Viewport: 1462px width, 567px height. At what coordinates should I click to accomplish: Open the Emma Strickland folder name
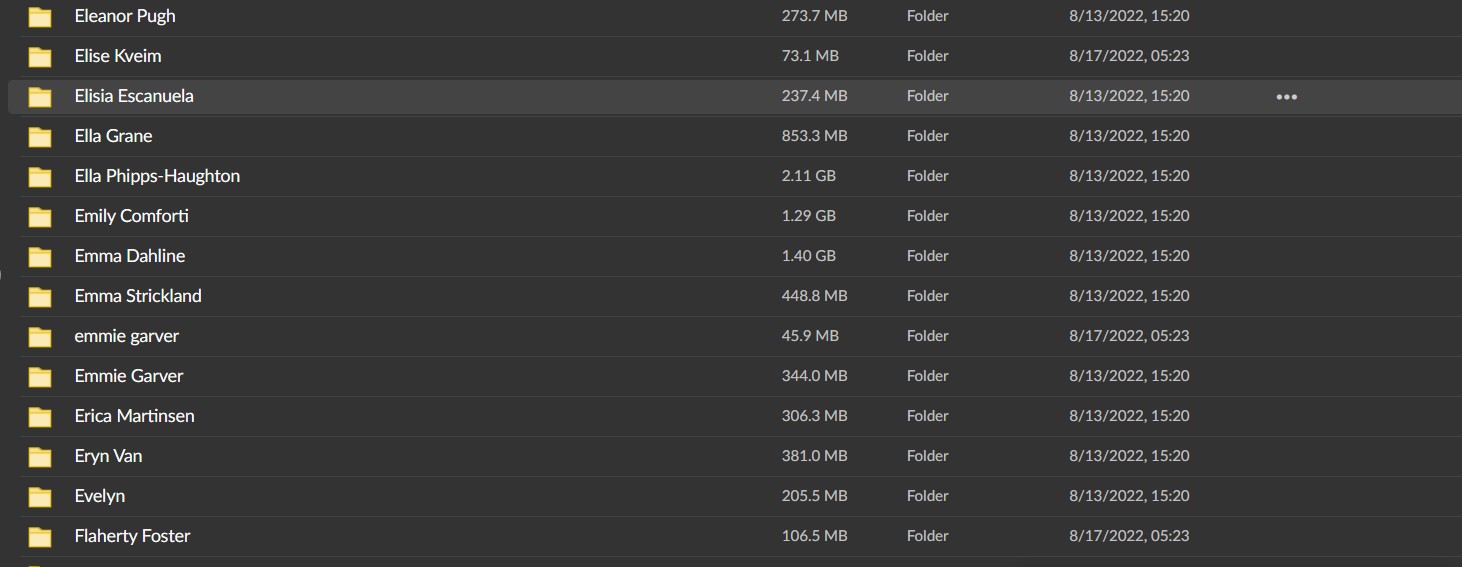tap(138, 296)
